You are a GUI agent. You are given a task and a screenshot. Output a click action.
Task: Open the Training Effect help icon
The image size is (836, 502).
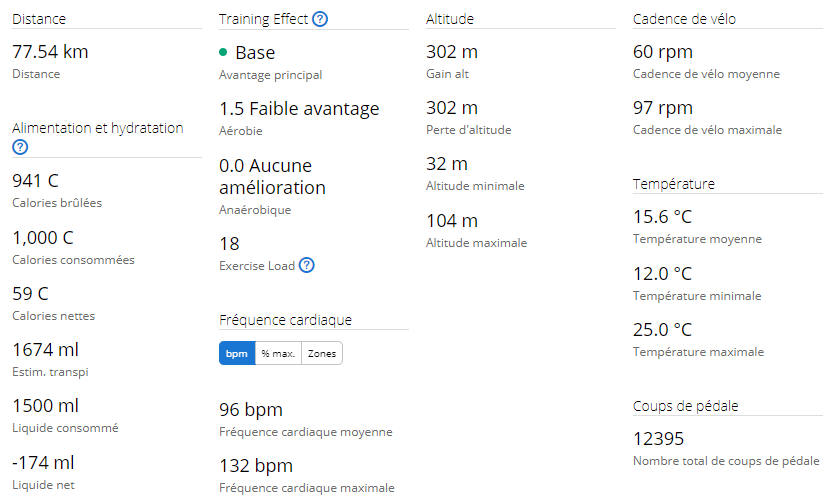tap(320, 19)
